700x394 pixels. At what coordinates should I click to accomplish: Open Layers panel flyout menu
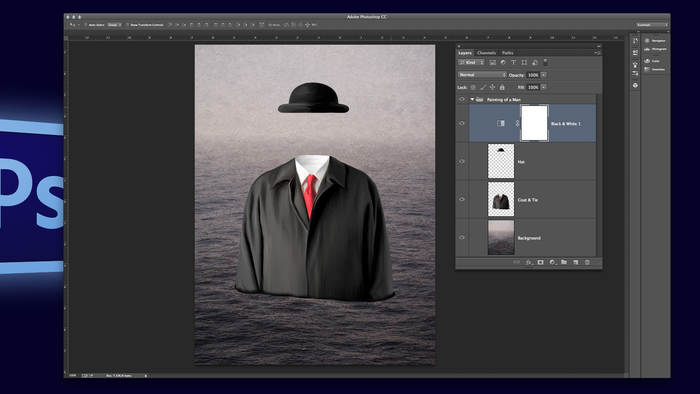click(x=597, y=53)
